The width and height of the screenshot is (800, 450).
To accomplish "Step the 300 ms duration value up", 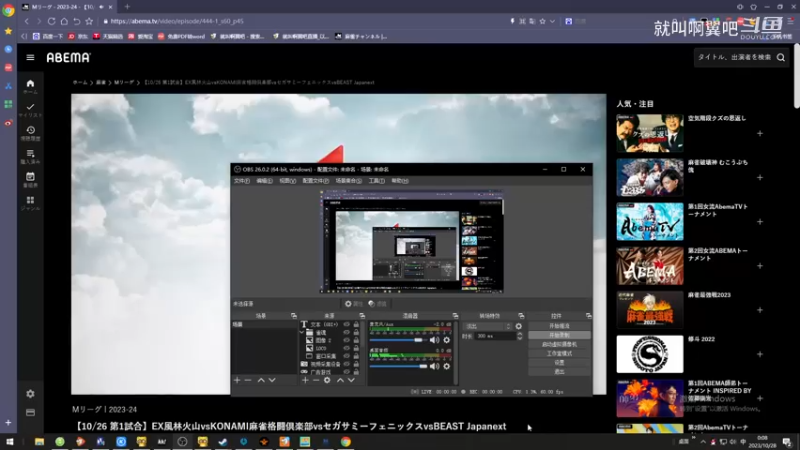I will (x=519, y=334).
